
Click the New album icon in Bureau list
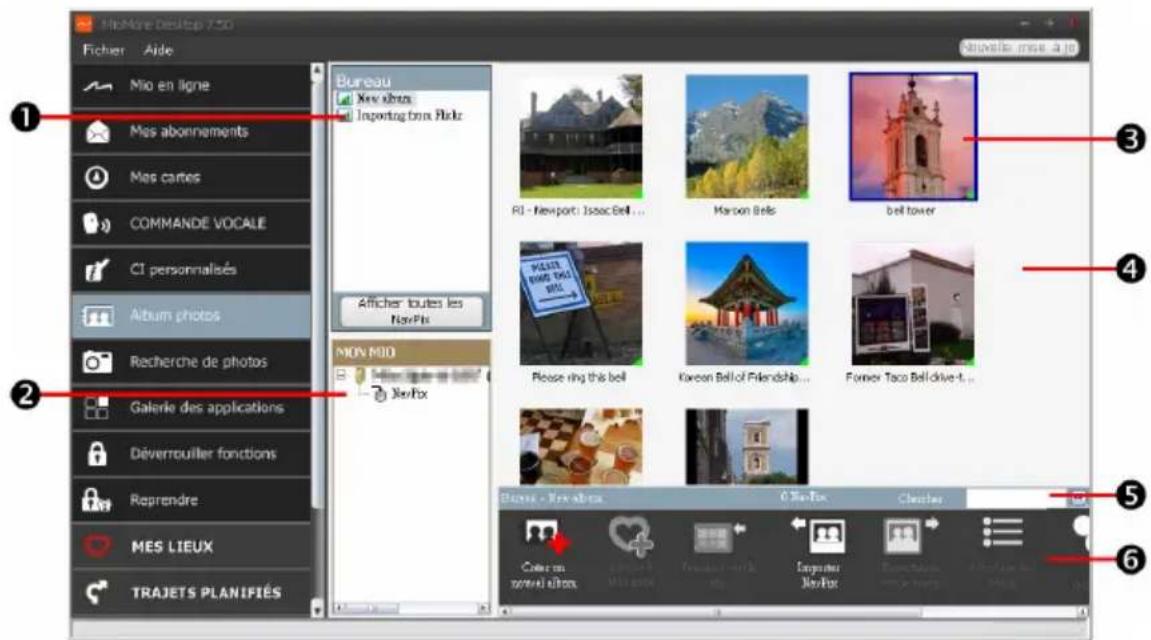click(x=344, y=98)
